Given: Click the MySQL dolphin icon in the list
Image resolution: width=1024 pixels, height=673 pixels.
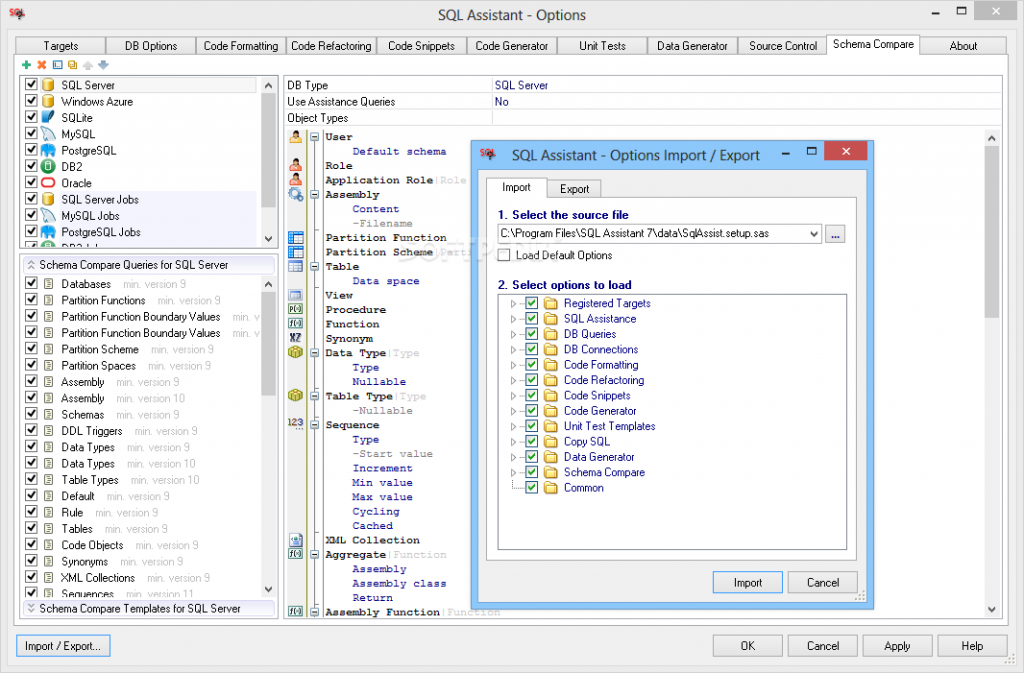Looking at the screenshot, I should 47,134.
